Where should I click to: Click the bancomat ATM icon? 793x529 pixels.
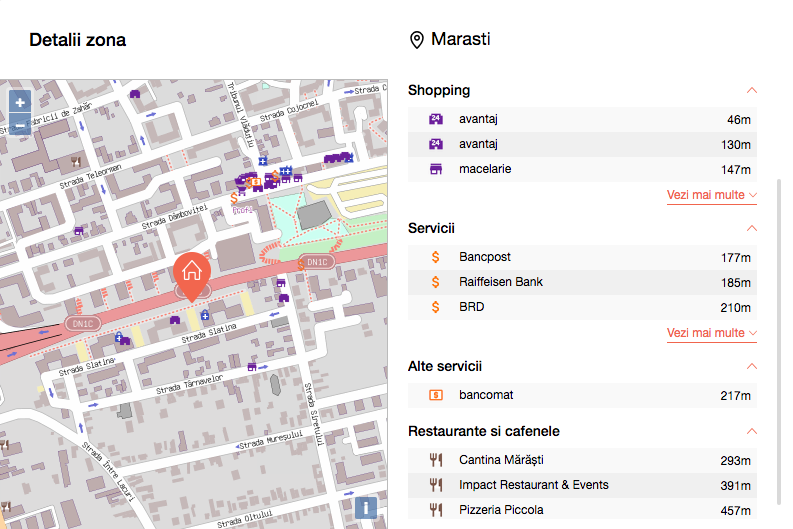pyautogui.click(x=435, y=396)
